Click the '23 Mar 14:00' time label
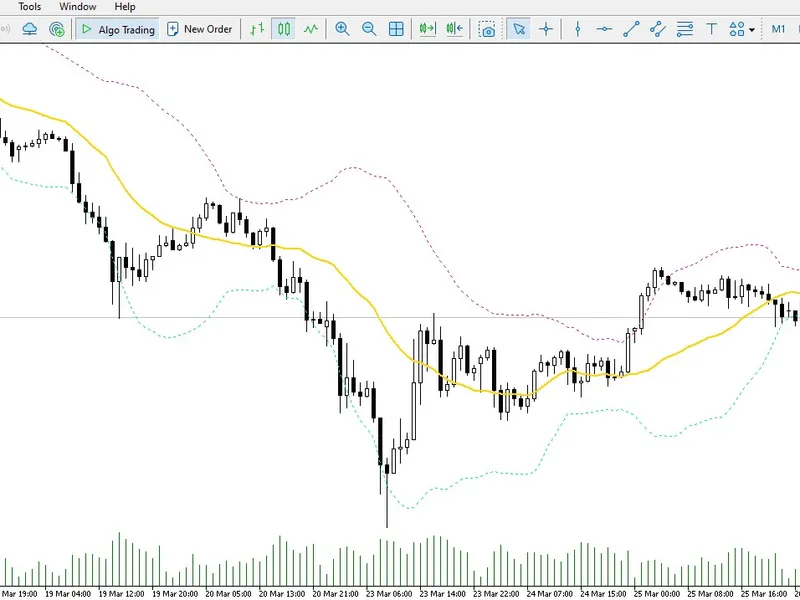 443,594
